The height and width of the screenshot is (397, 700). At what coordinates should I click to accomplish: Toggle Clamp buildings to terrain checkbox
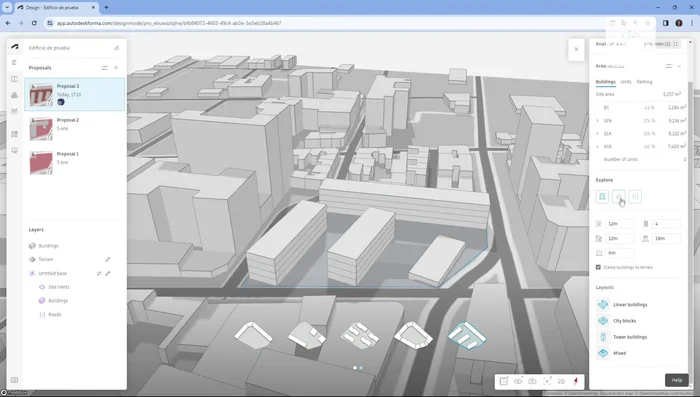(x=598, y=267)
